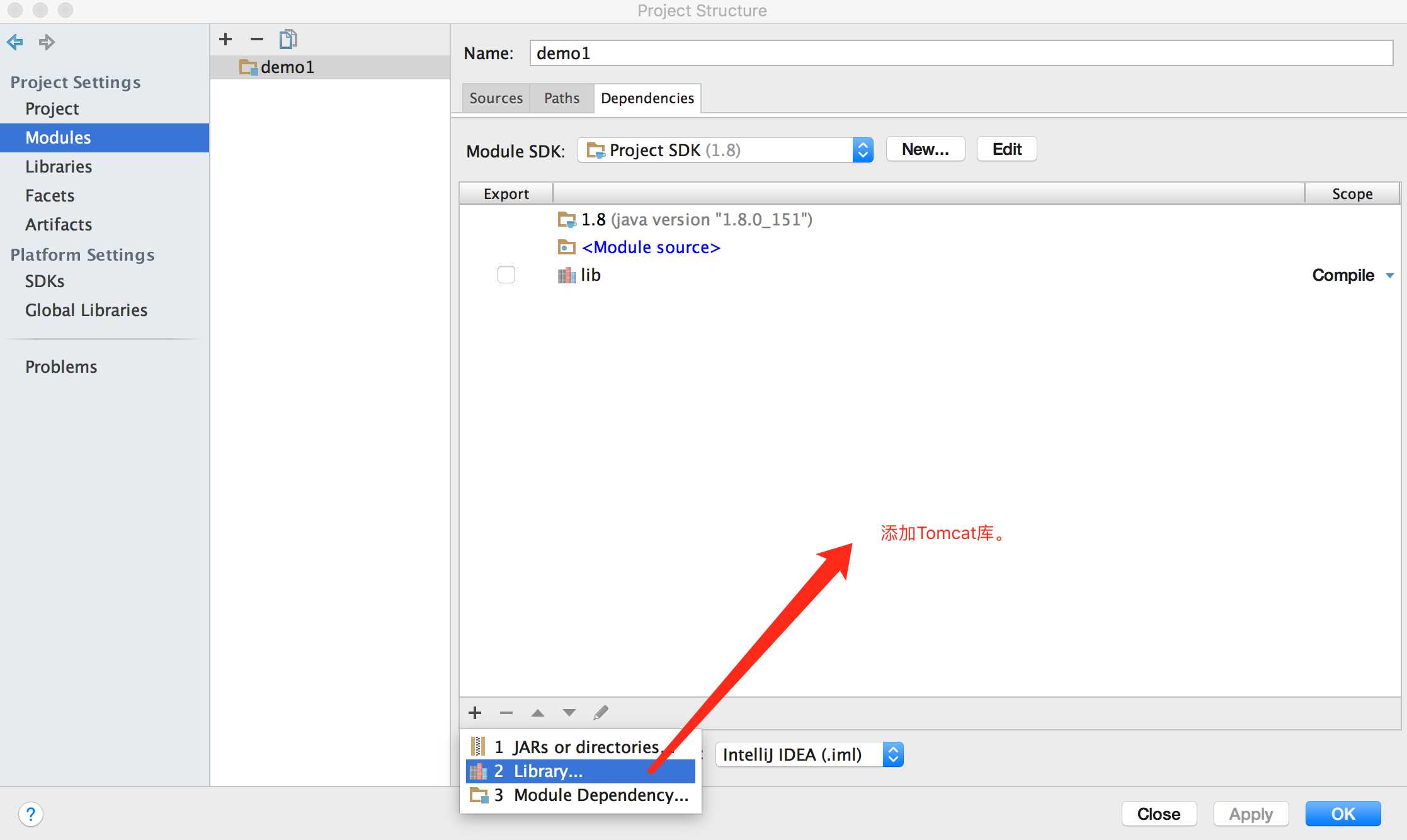Select the <Module source> row
Viewport: 1407px width, 840px height.
pyautogui.click(x=930, y=247)
